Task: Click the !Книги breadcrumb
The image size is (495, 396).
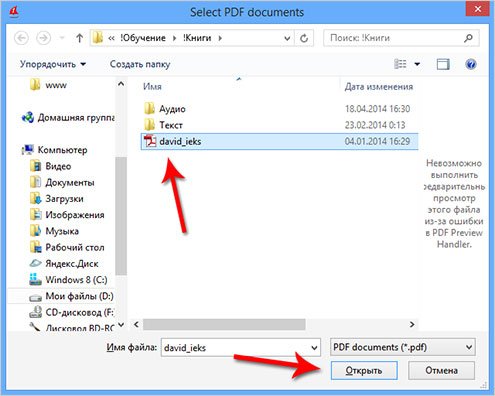Action: [197, 38]
